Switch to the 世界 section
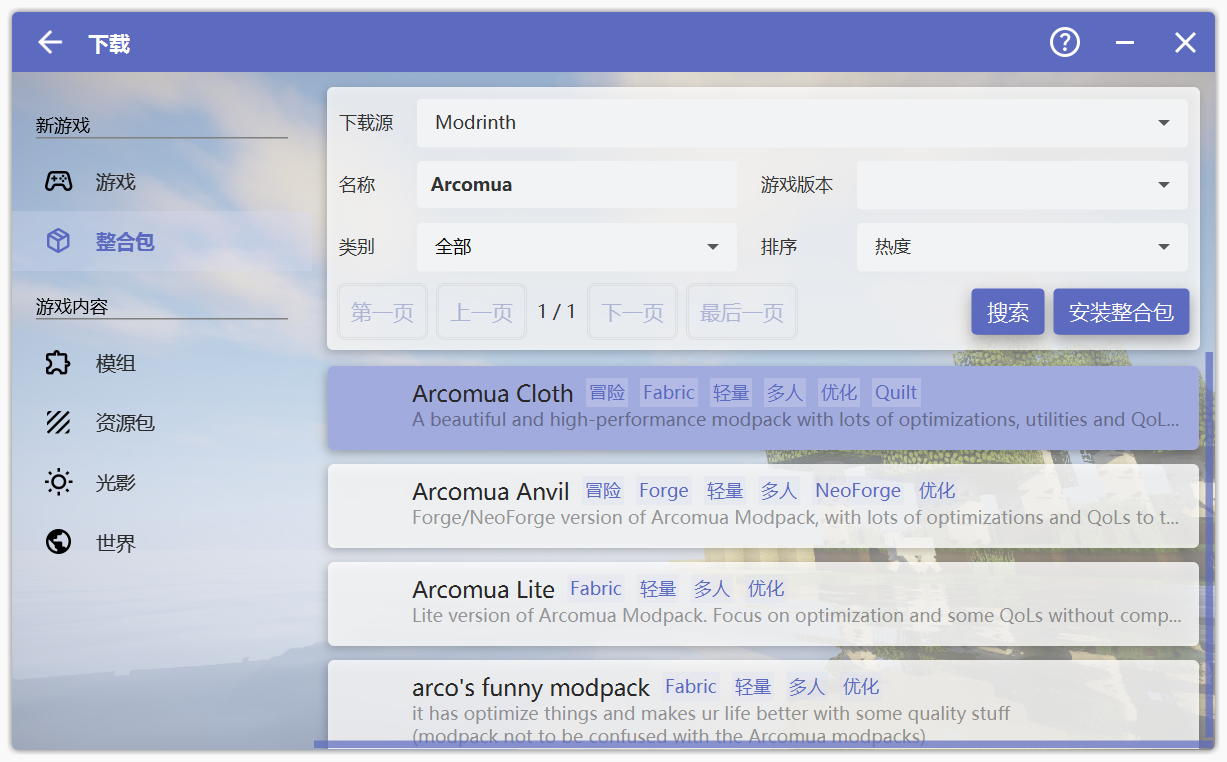The image size is (1227, 762). point(162,543)
